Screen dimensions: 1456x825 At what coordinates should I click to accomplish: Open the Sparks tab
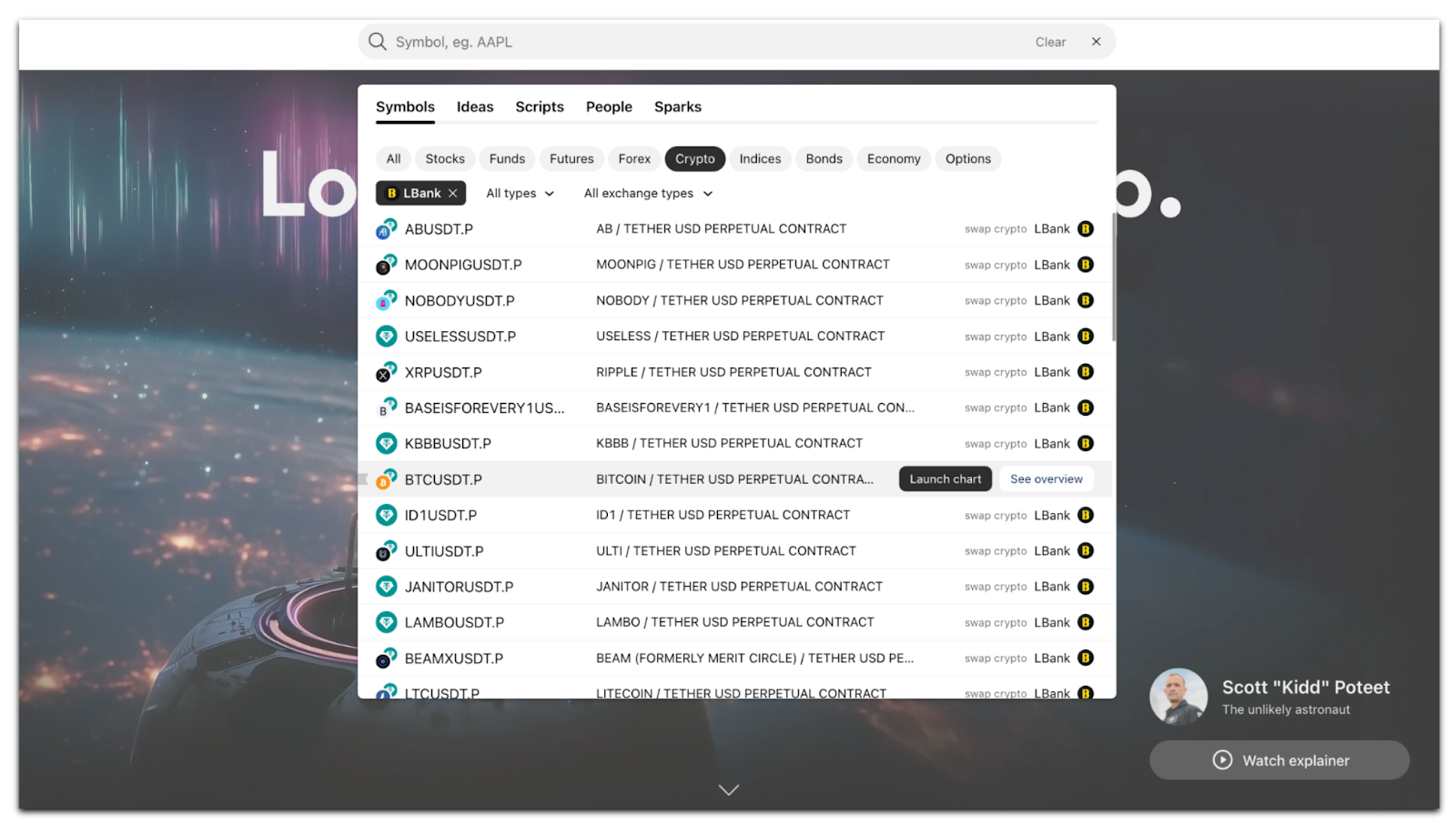[678, 106]
